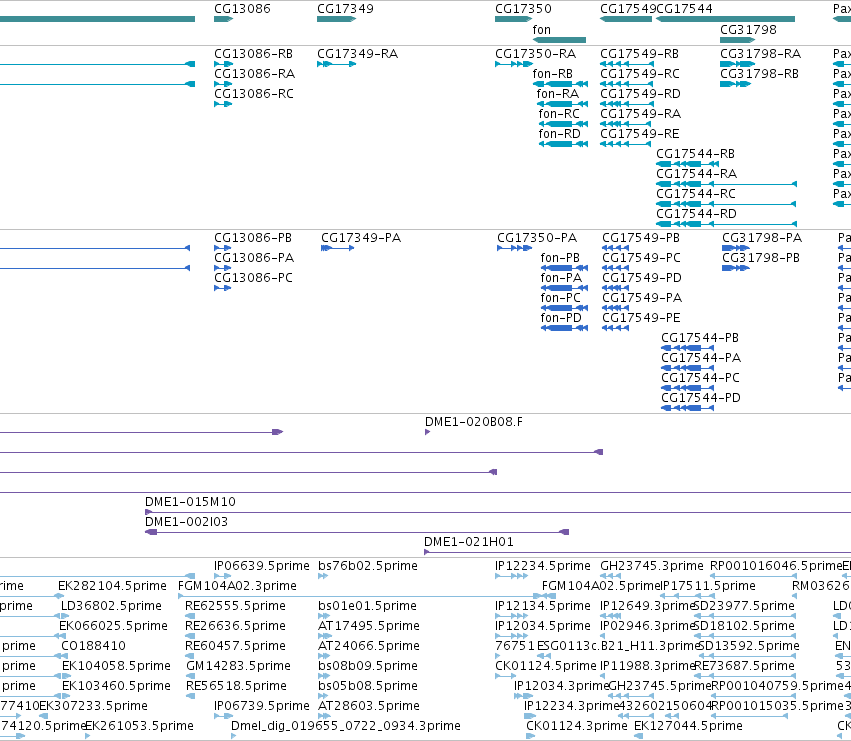The width and height of the screenshot is (851, 741).
Task: Click transcript CG17549-RE
Action: coord(640,134)
